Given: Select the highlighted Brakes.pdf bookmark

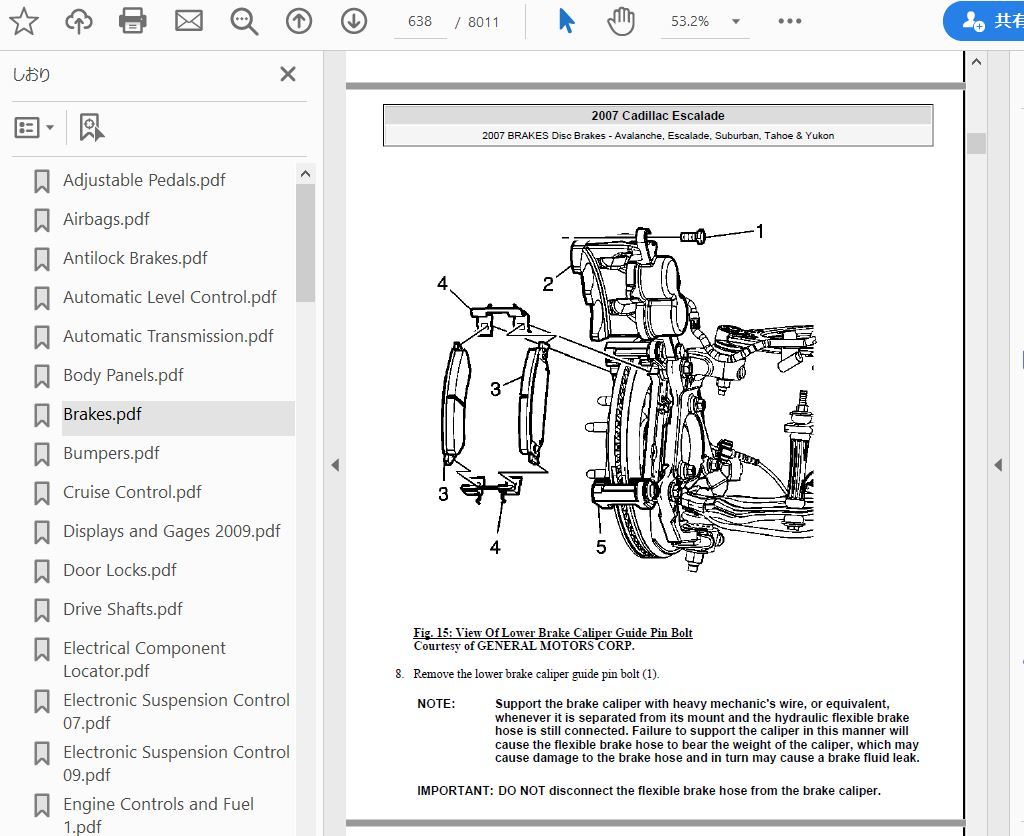Looking at the screenshot, I should coord(102,414).
